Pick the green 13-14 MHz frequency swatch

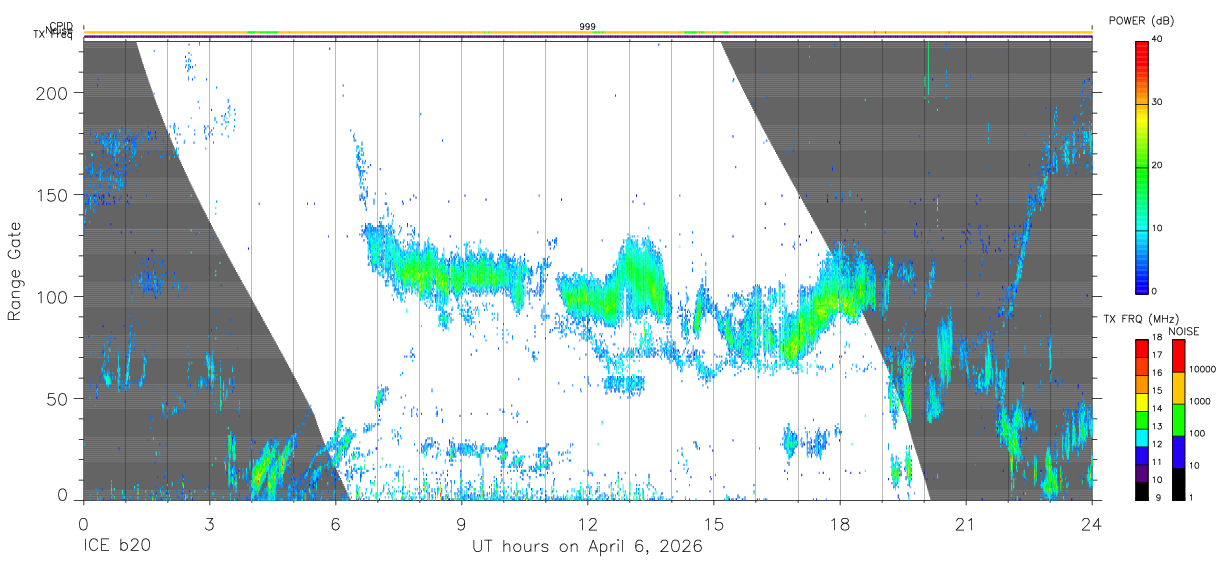(x=1141, y=420)
